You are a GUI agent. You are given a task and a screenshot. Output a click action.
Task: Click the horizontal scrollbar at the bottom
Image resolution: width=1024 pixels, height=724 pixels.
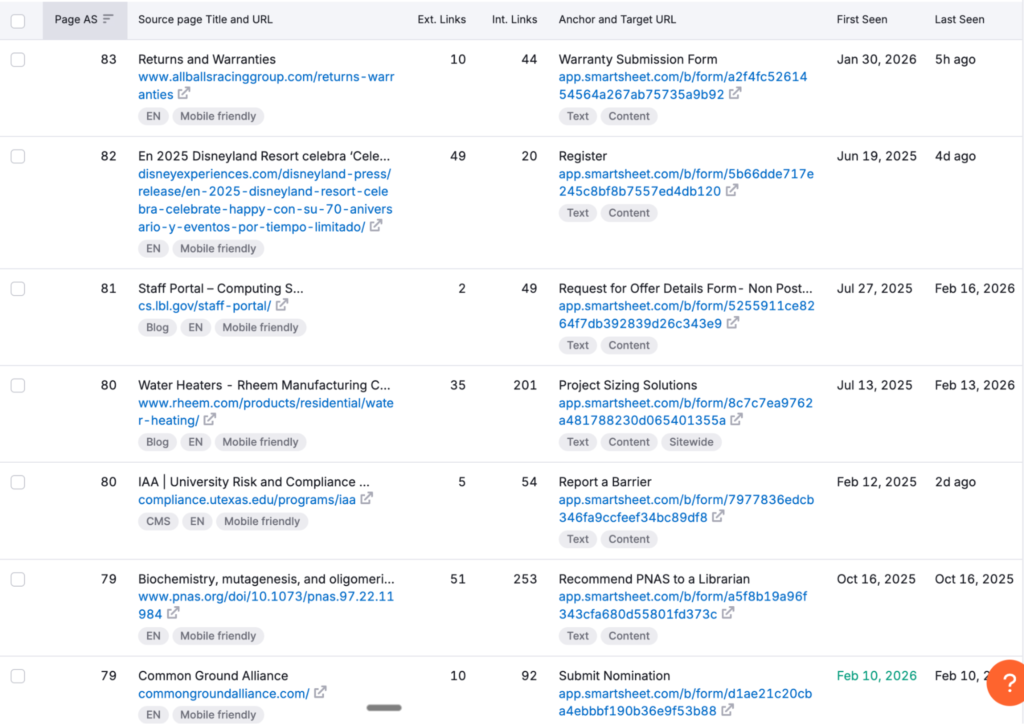coord(383,707)
